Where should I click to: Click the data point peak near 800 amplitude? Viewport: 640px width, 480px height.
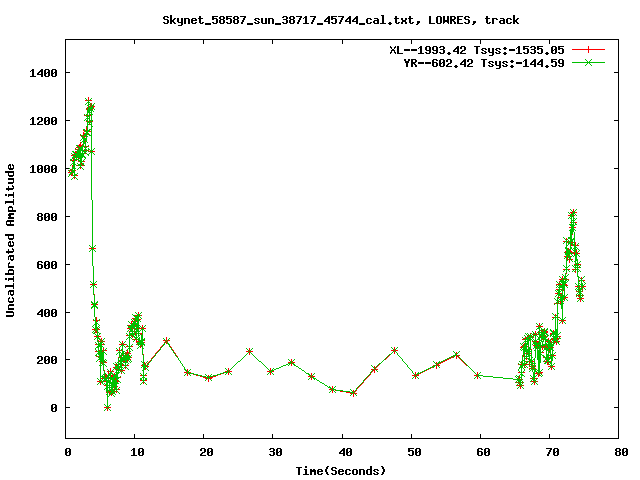[573, 213]
